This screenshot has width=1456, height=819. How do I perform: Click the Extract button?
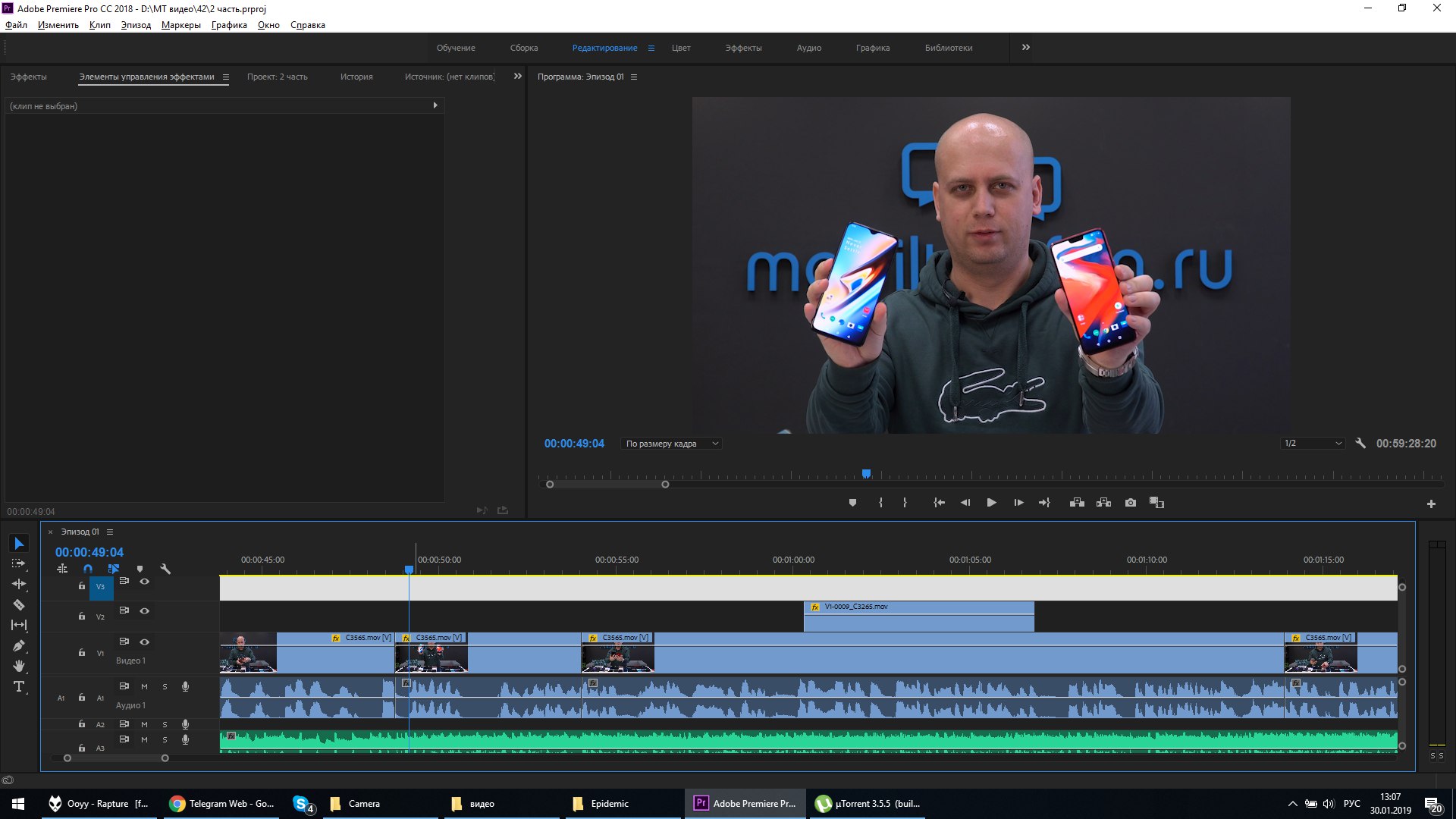(1103, 503)
